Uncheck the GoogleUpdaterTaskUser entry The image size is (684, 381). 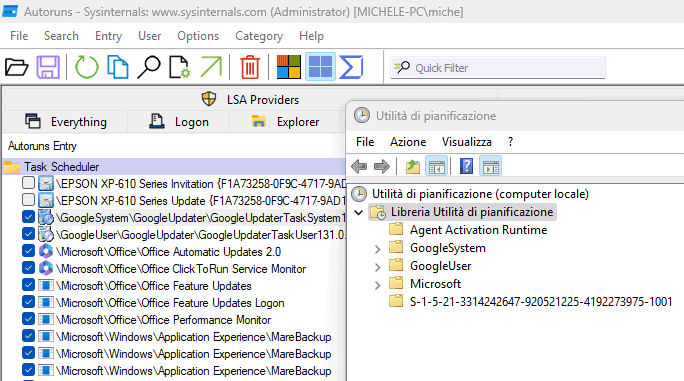tap(28, 234)
